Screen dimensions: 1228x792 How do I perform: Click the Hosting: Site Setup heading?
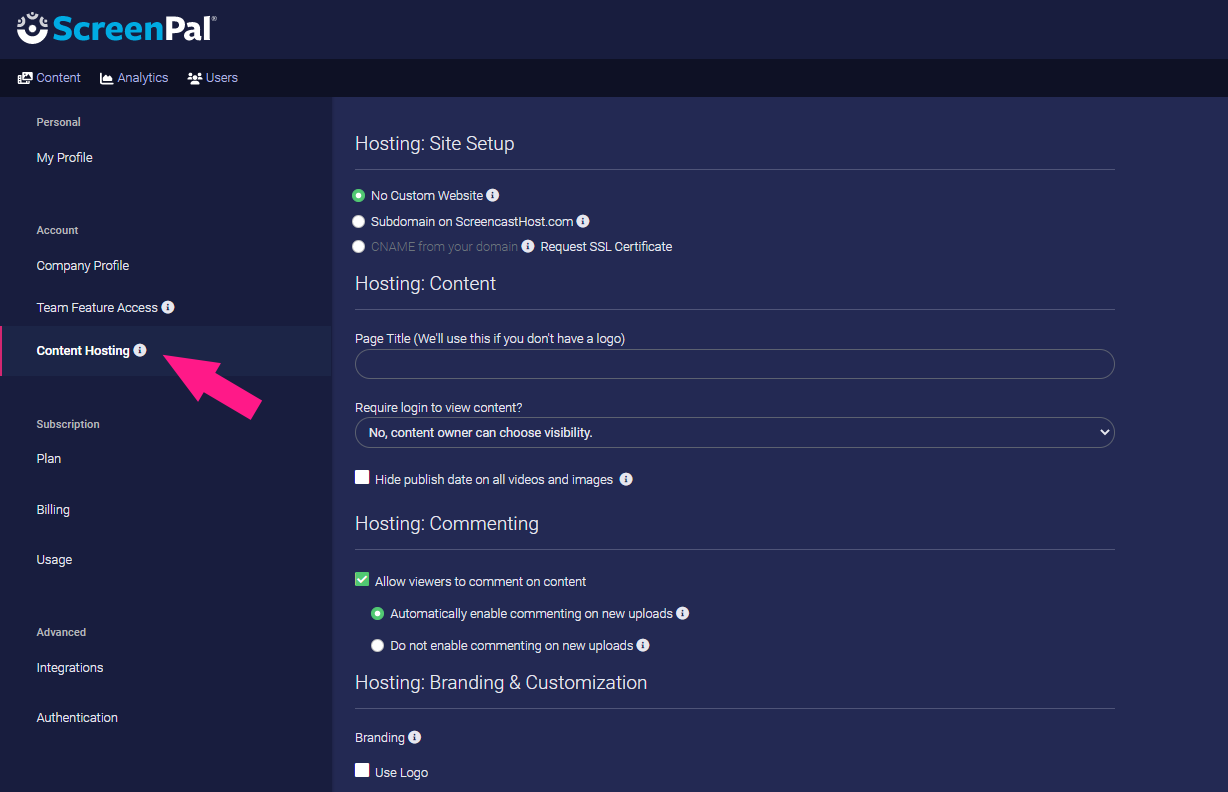click(x=434, y=143)
